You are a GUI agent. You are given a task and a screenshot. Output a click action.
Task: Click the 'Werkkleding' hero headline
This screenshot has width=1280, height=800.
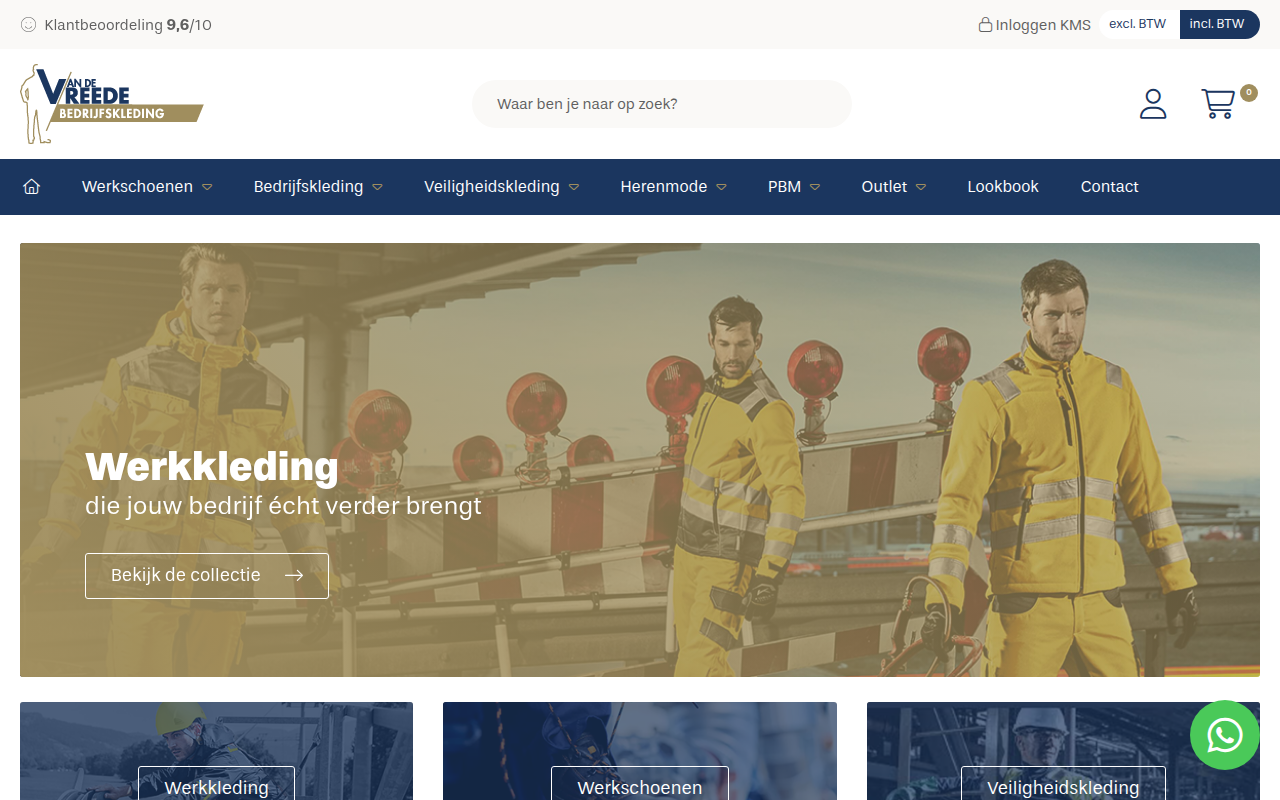212,467
